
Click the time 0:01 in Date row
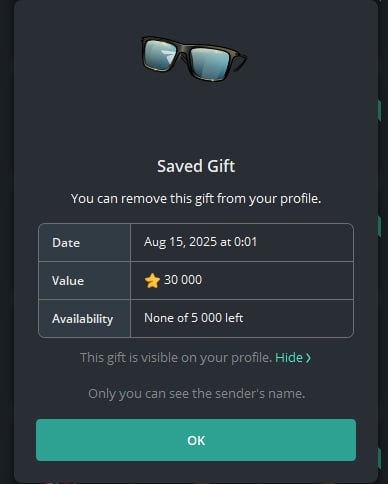tap(245, 242)
